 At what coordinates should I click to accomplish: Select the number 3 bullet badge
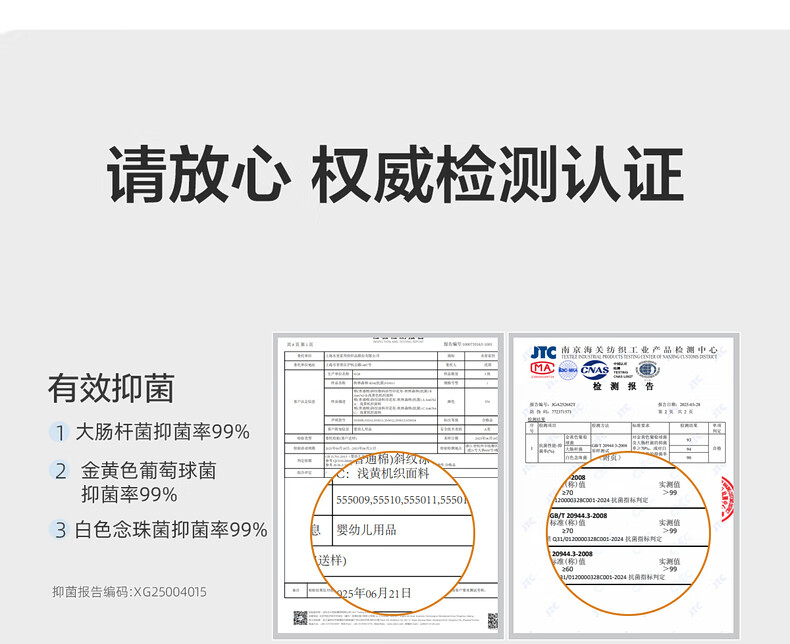pos(60,530)
